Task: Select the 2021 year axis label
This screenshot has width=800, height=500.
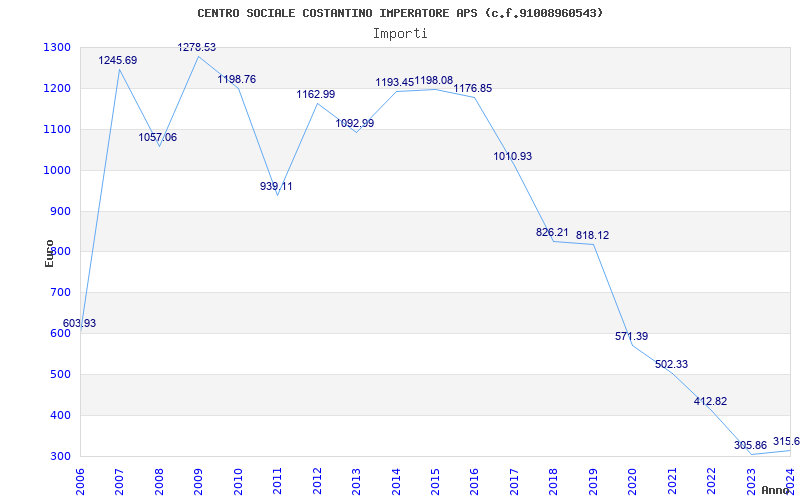Action: 672,481
